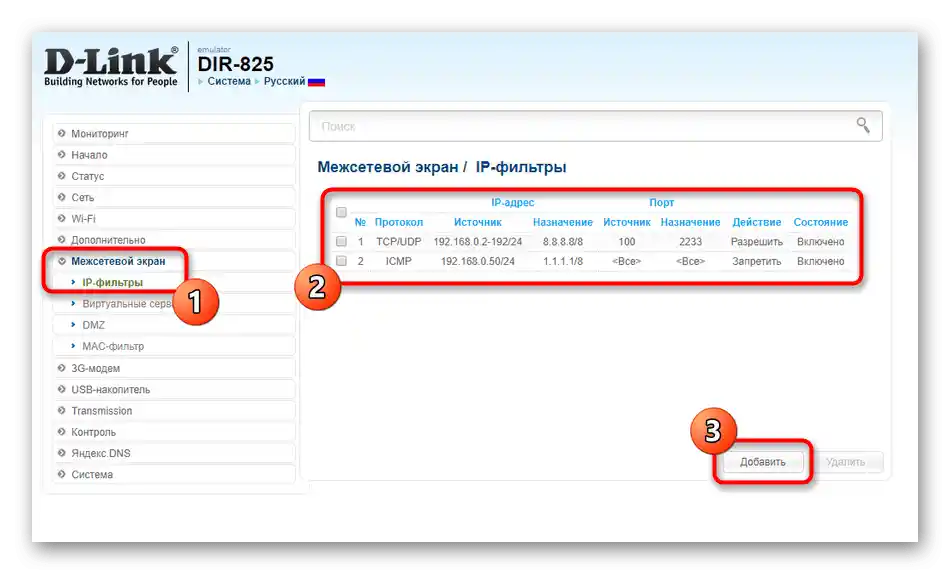Click the Действие column header

pyautogui.click(x=757, y=222)
